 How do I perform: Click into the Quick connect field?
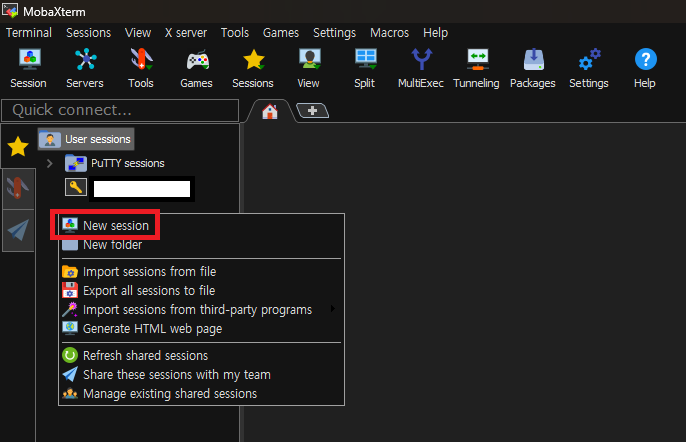[x=120, y=110]
